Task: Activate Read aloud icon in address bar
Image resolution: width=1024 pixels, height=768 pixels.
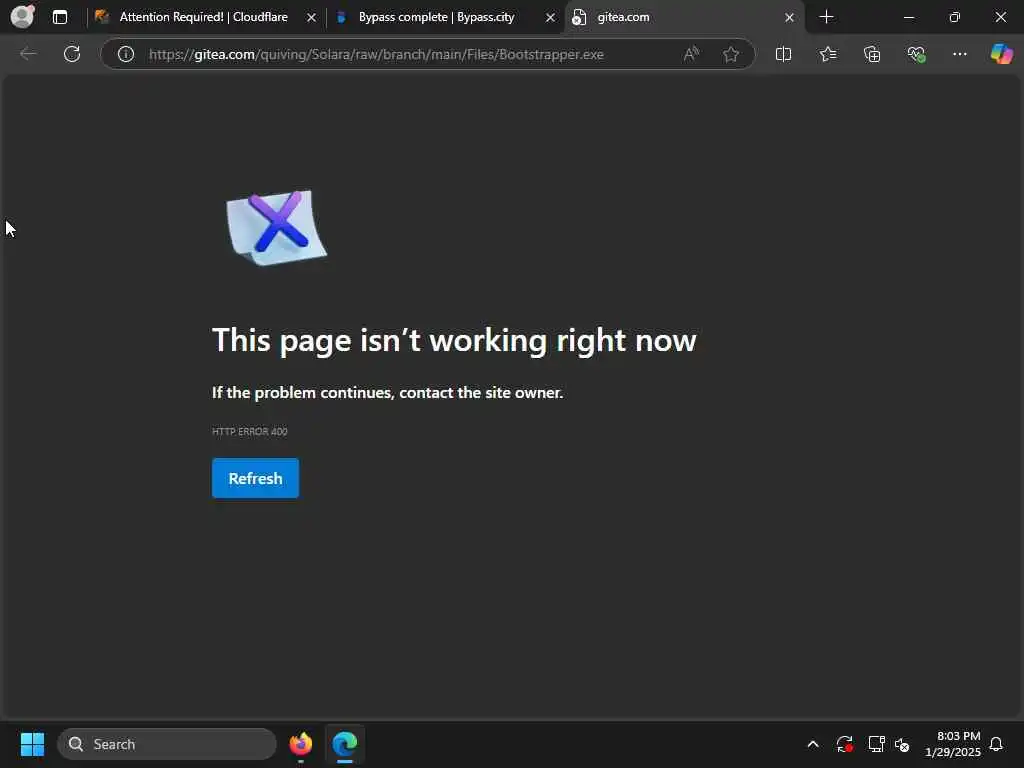Action: (691, 54)
